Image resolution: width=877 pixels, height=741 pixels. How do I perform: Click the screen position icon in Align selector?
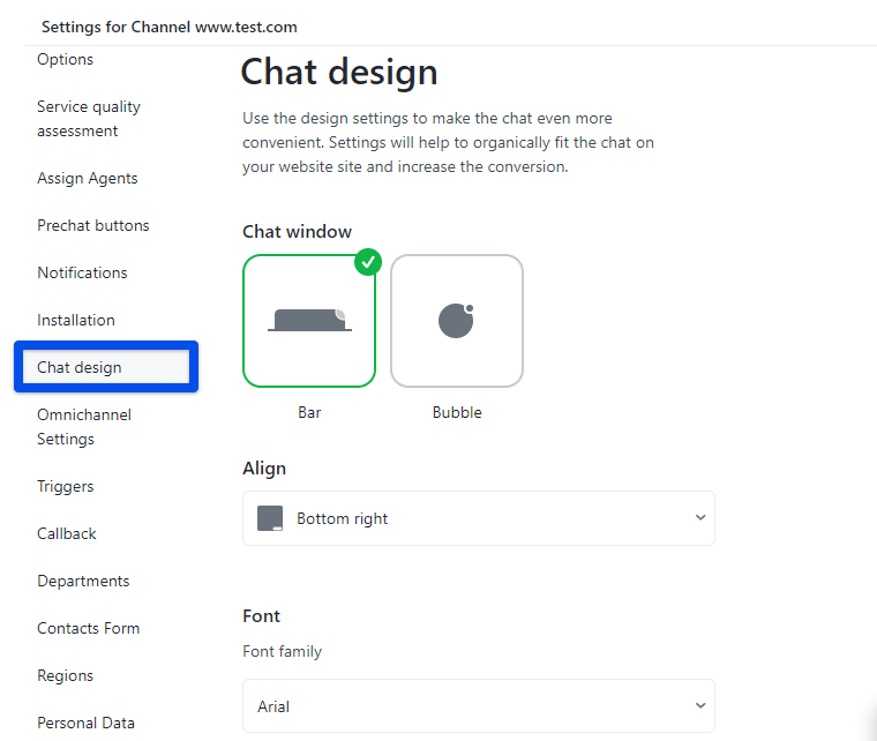point(268,518)
